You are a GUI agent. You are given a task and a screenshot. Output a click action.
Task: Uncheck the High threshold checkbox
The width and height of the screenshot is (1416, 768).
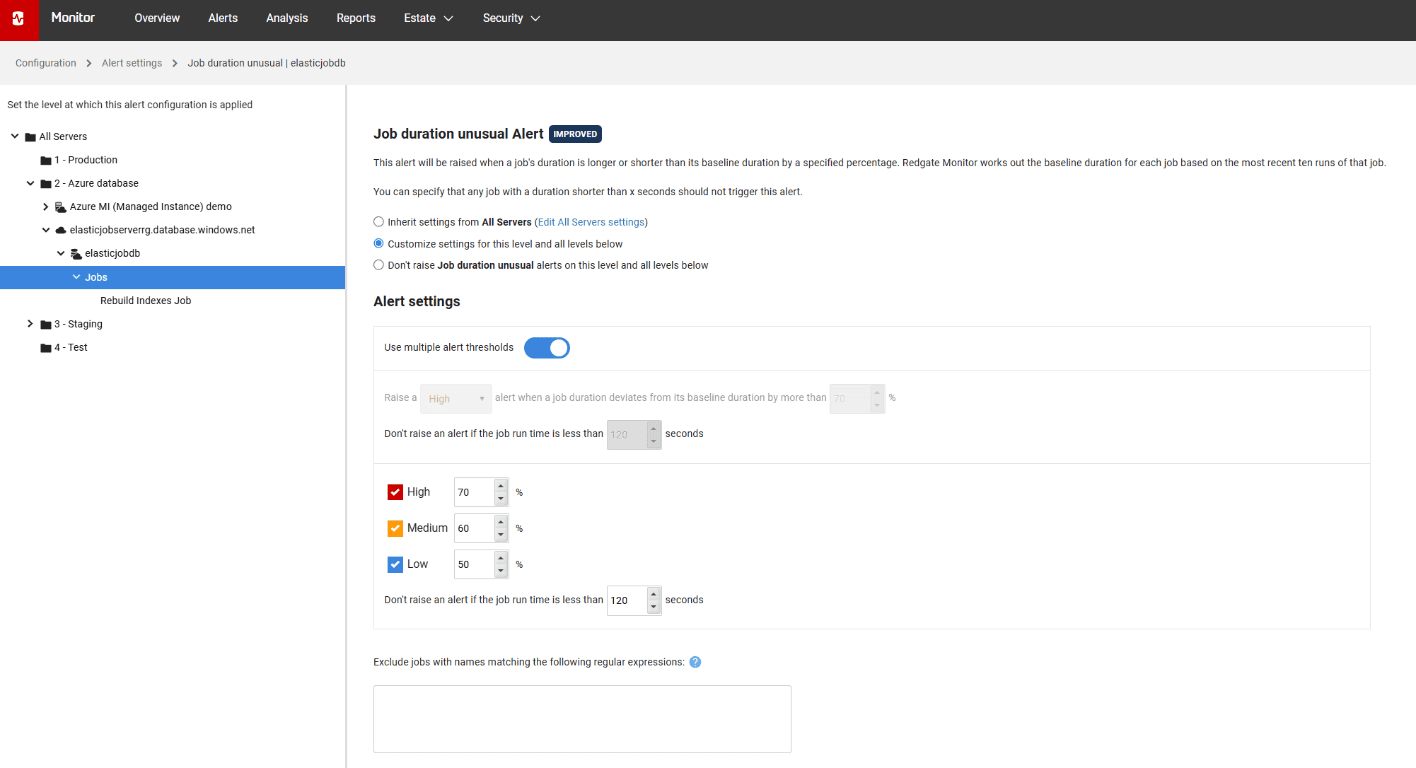(x=395, y=492)
